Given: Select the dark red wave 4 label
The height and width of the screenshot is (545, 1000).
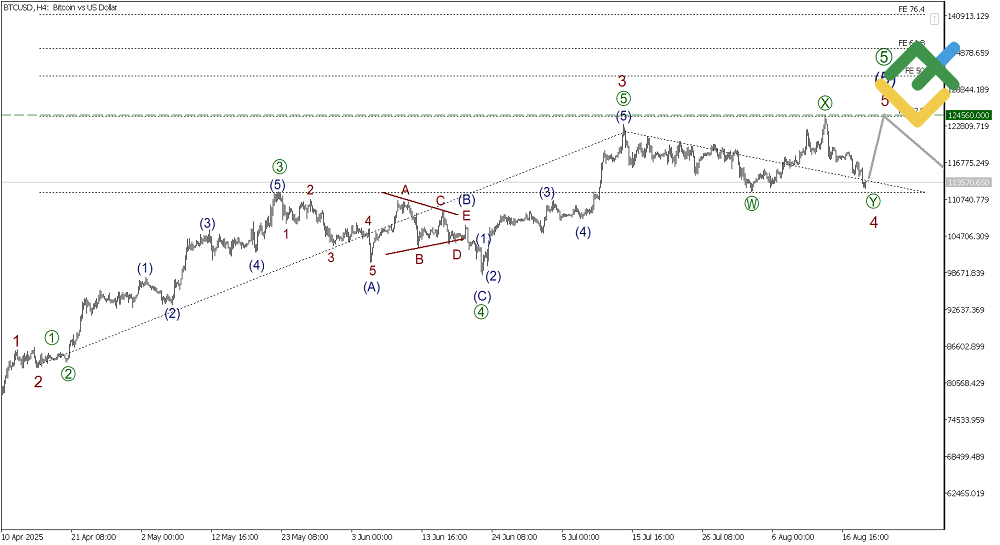Looking at the screenshot, I should tap(874, 222).
